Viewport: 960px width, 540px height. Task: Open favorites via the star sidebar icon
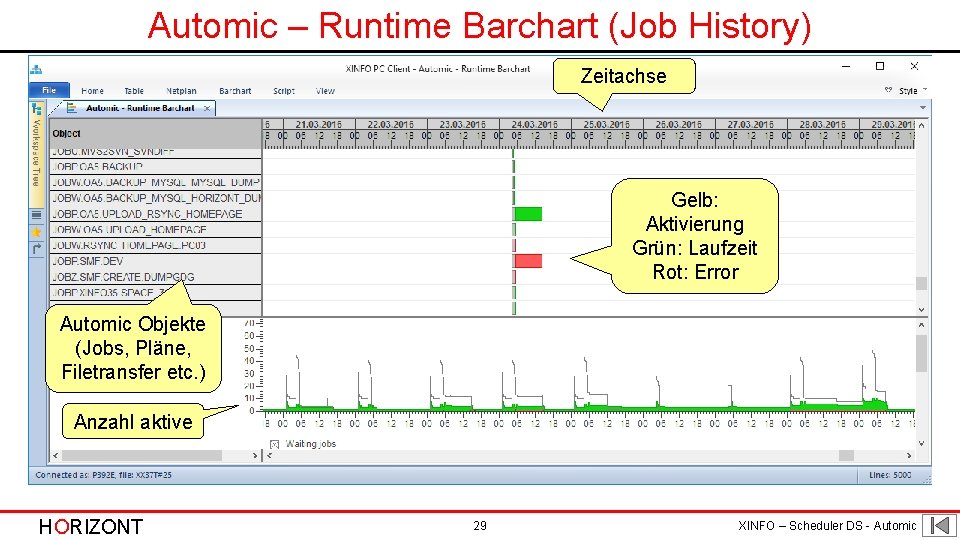tap(37, 232)
